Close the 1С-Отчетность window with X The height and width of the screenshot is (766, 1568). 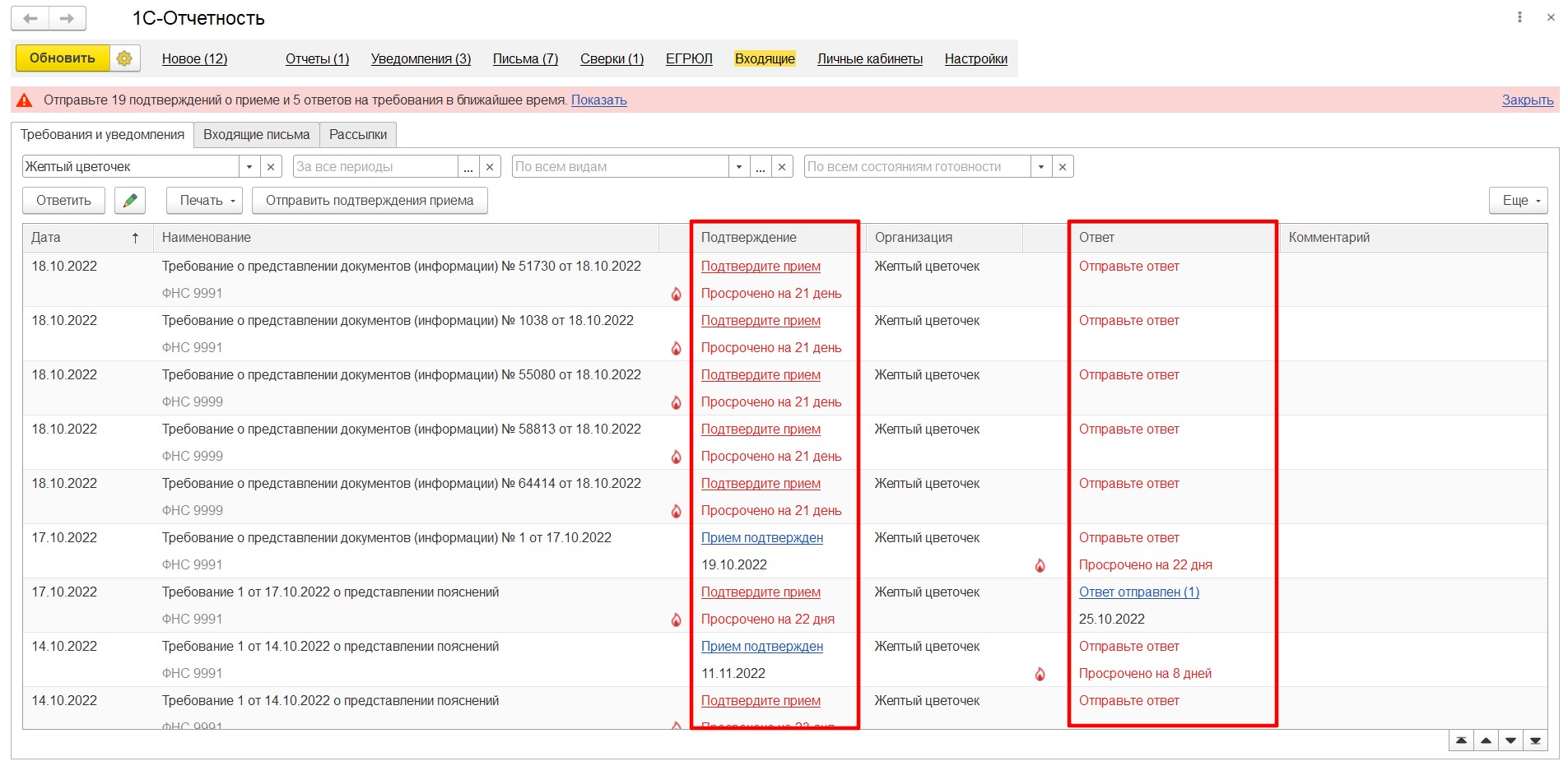[1551, 17]
